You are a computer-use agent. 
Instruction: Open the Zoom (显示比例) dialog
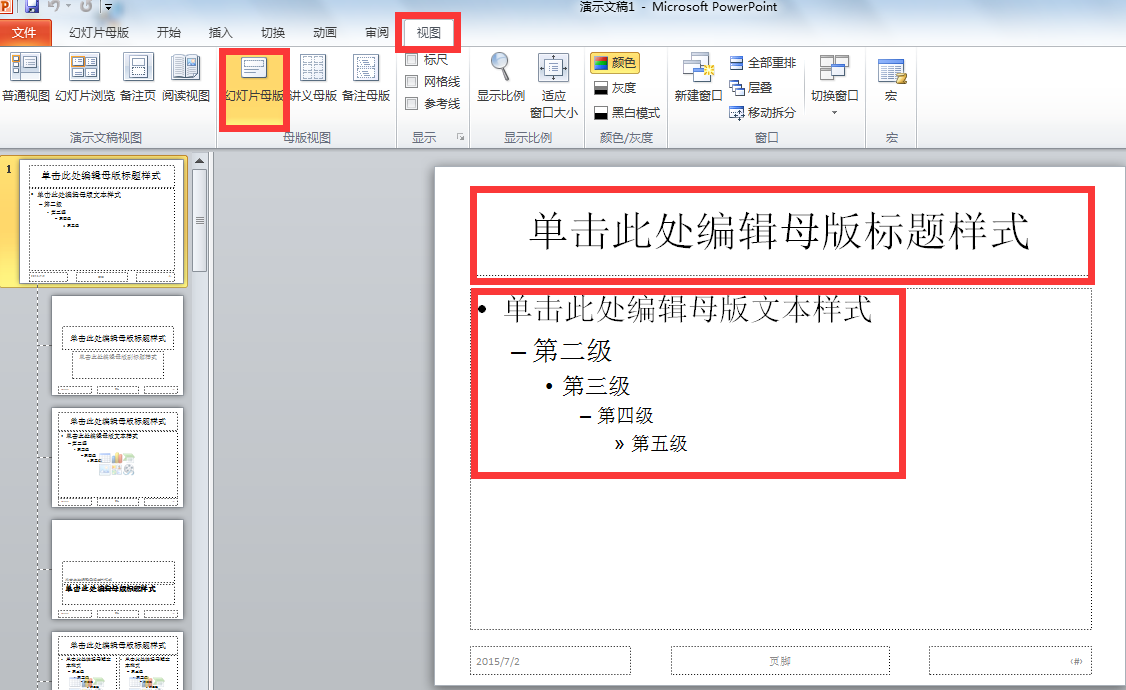[x=501, y=78]
